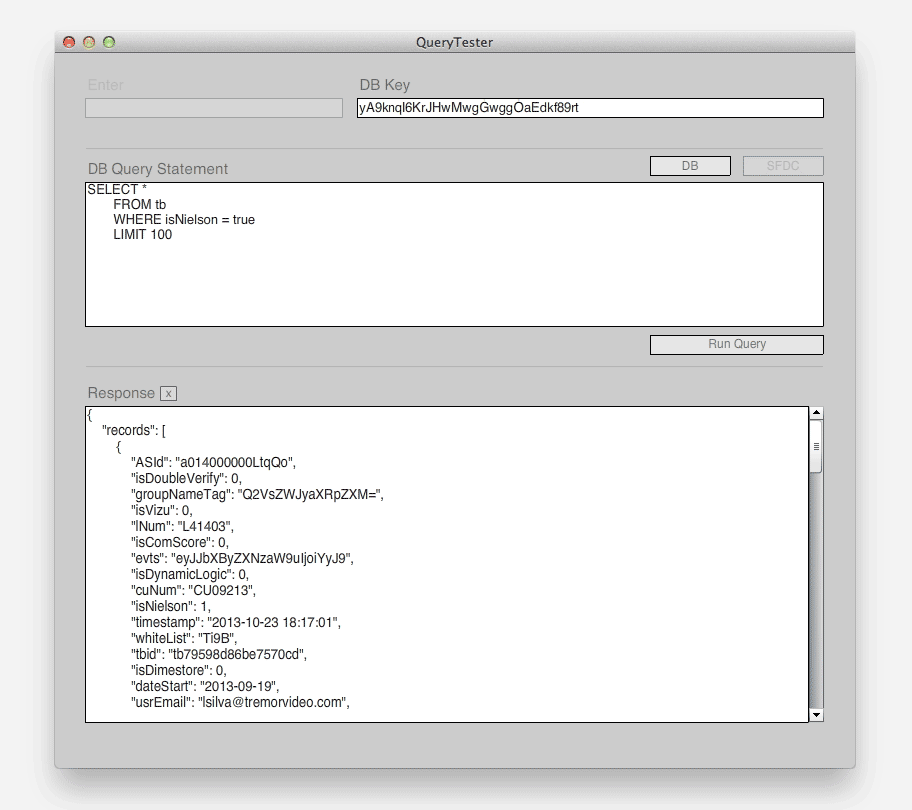Screen dimensions: 912x810
Task: Click the response scrollbar down arrow
Action: pos(815,714)
